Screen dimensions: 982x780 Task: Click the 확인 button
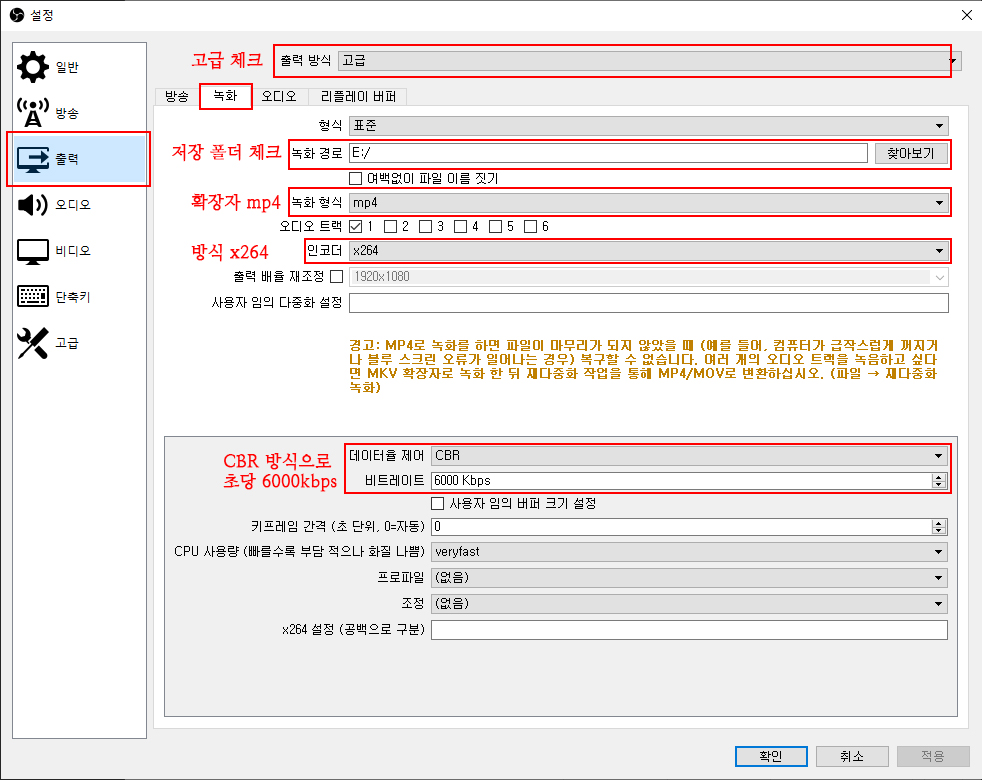[x=771, y=756]
